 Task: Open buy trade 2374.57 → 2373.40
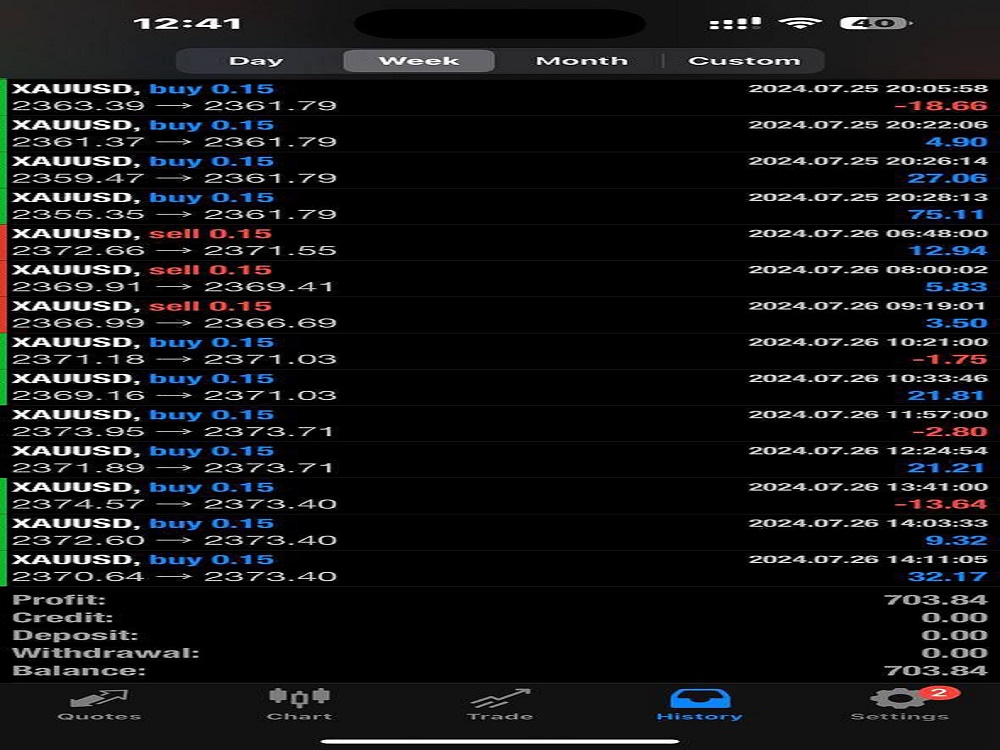500,497
